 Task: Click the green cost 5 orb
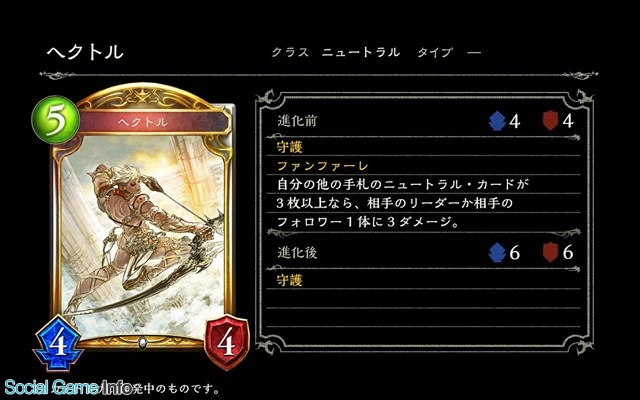56,120
